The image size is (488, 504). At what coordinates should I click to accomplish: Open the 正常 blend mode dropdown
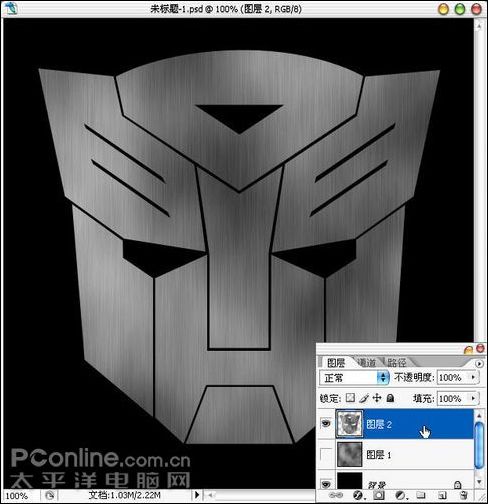click(x=354, y=378)
